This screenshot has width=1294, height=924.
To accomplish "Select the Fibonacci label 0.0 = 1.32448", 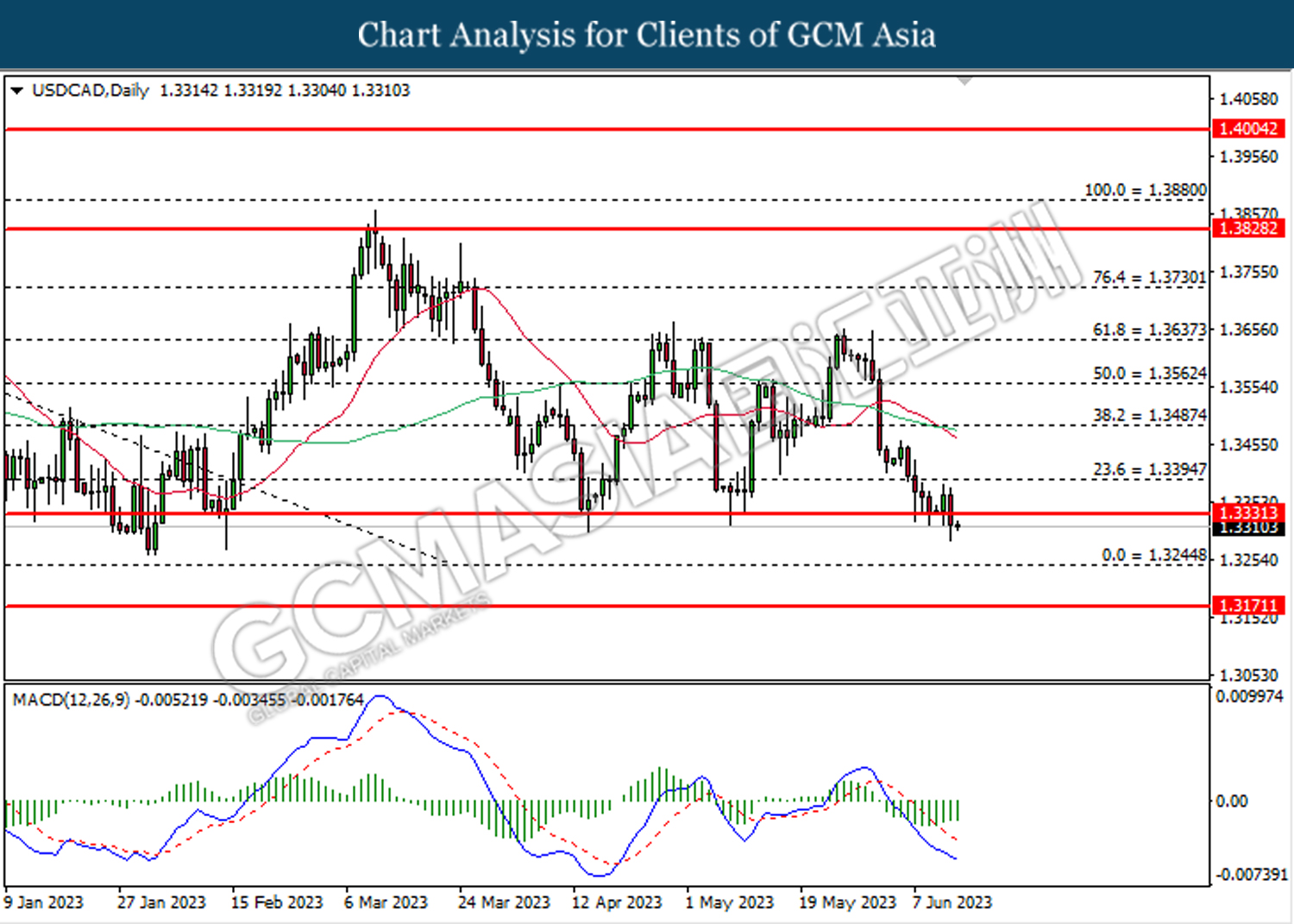I will 1154,555.
